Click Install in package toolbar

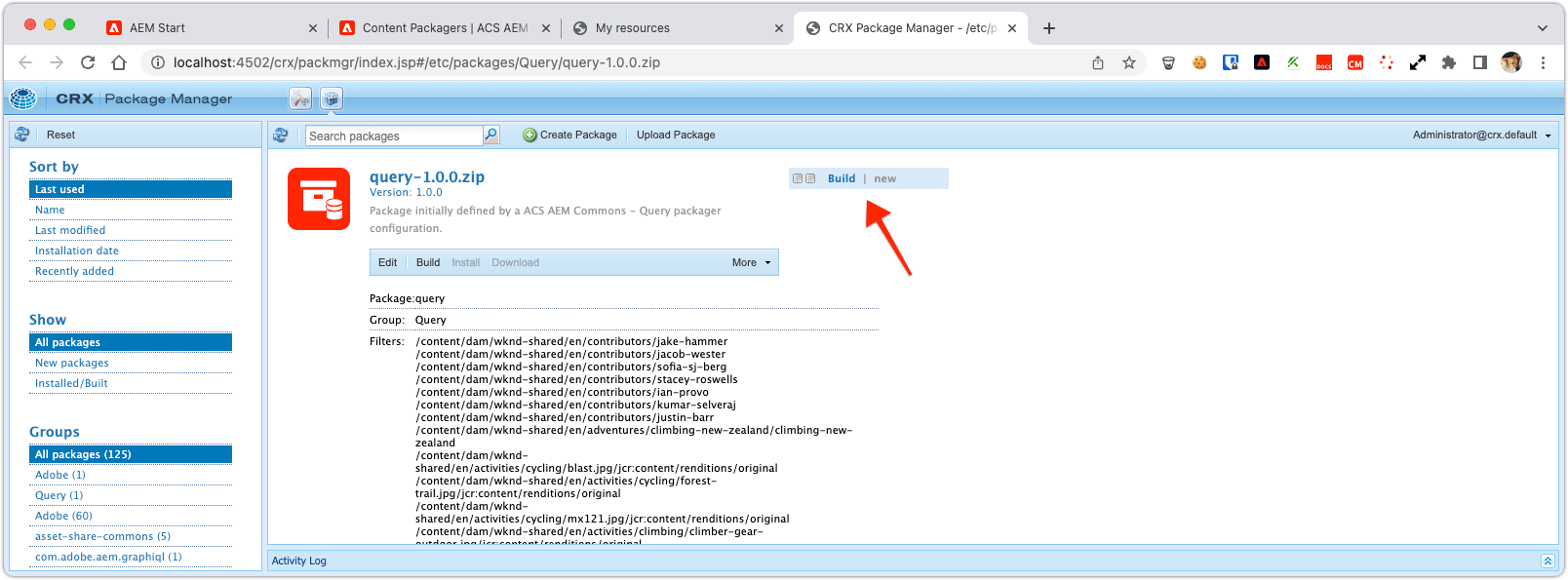(466, 262)
